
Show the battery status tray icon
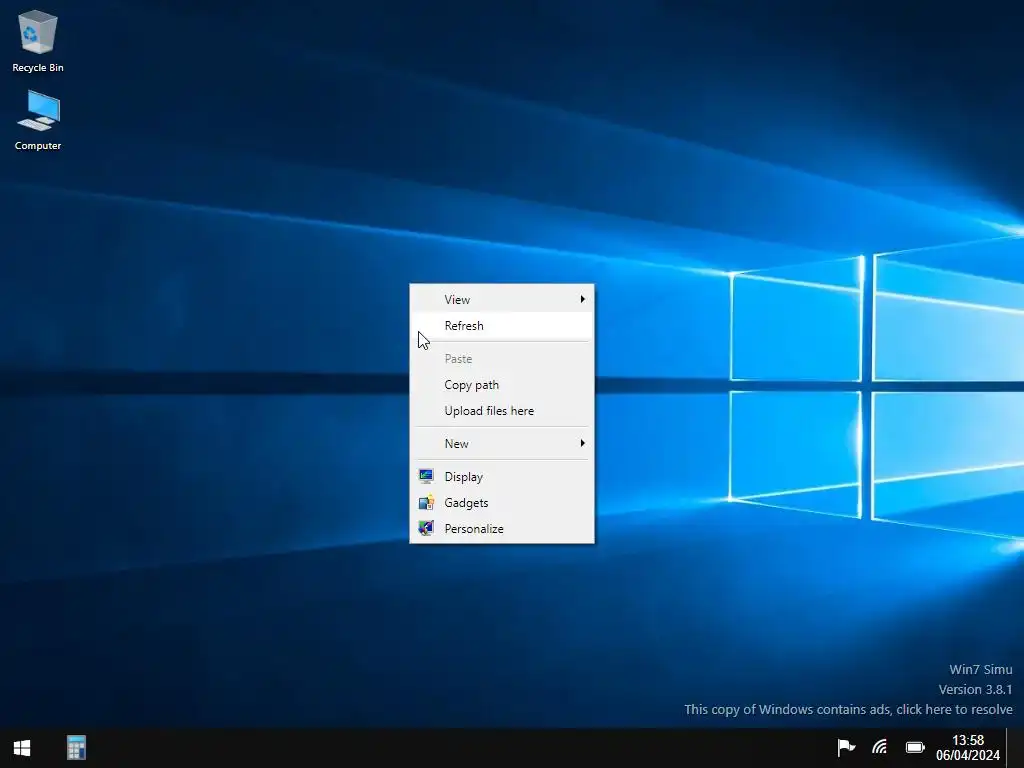(915, 747)
